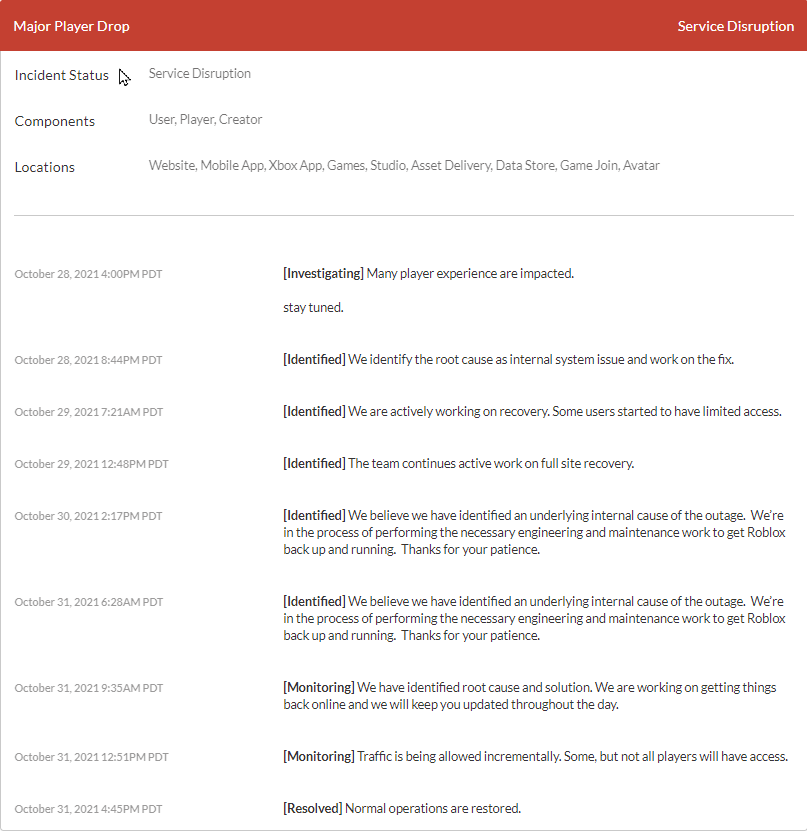Image resolution: width=807 pixels, height=831 pixels.
Task: Click the "Major Player Drop" incident title
Action: point(71,26)
